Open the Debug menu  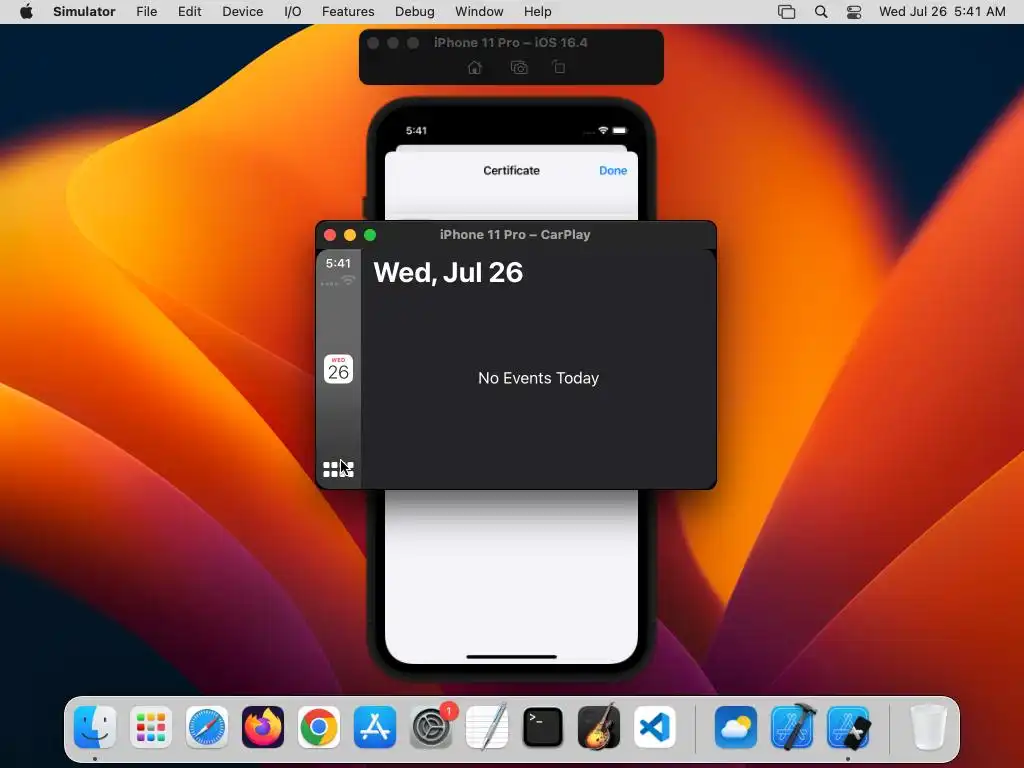[415, 12]
